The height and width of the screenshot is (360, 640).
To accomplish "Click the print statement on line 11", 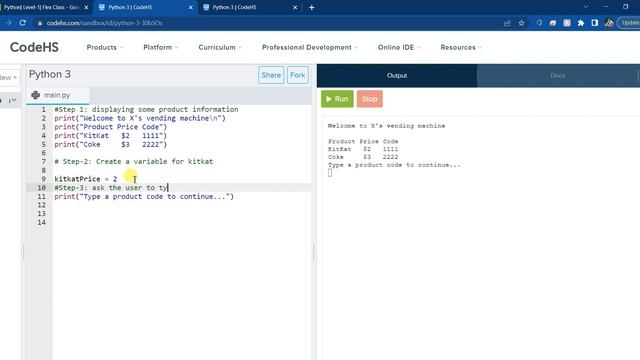I will point(144,196).
